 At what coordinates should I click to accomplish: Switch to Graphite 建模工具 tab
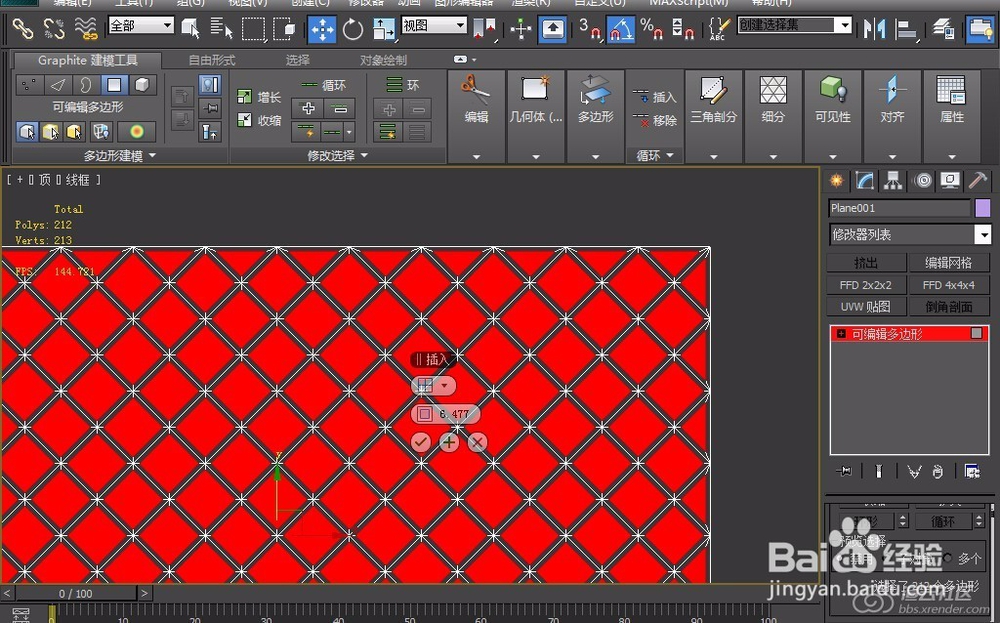click(87, 61)
